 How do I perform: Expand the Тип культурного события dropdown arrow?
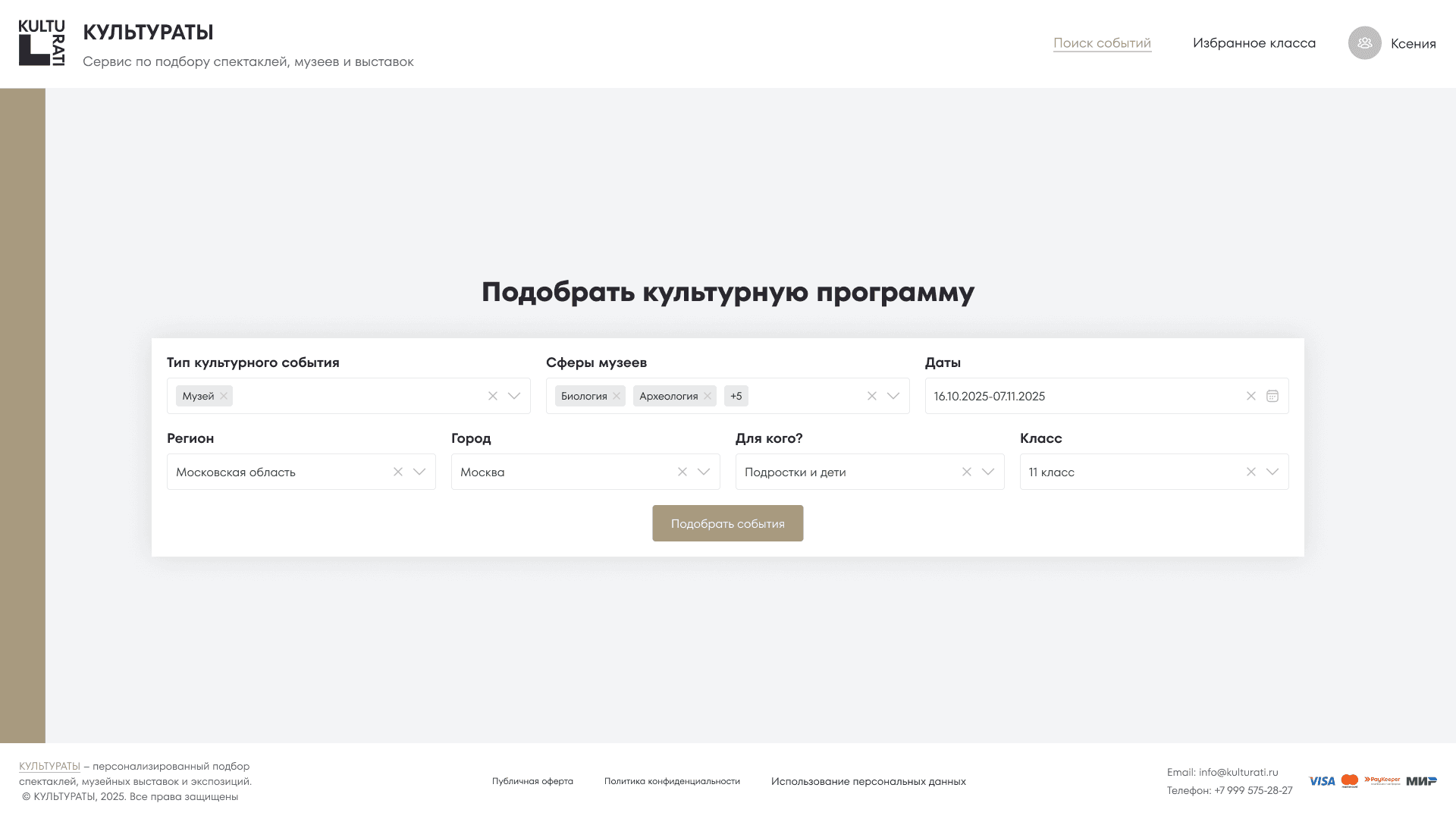pyautogui.click(x=514, y=396)
